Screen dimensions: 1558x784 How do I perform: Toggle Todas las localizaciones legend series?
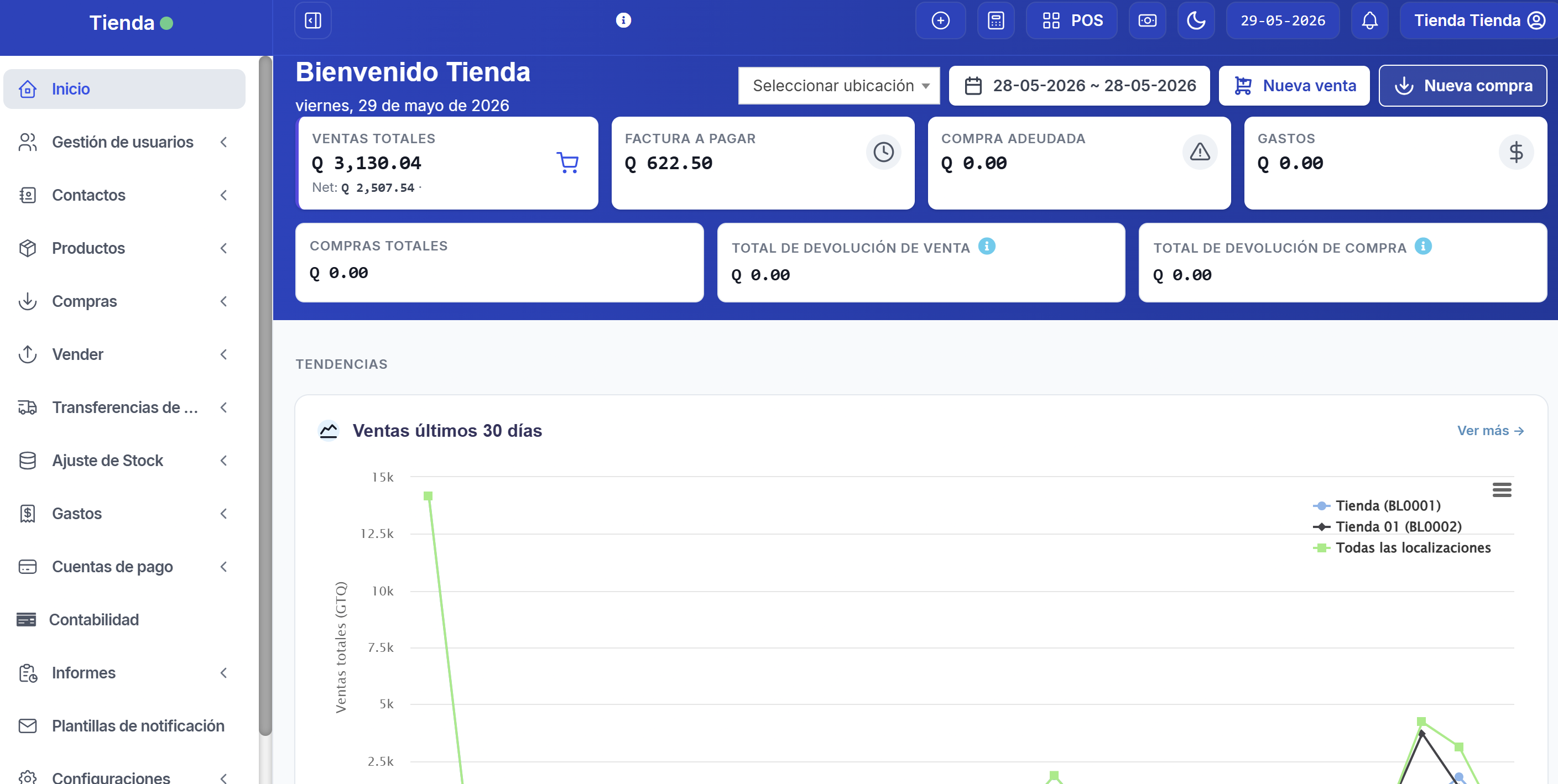[x=1401, y=548]
